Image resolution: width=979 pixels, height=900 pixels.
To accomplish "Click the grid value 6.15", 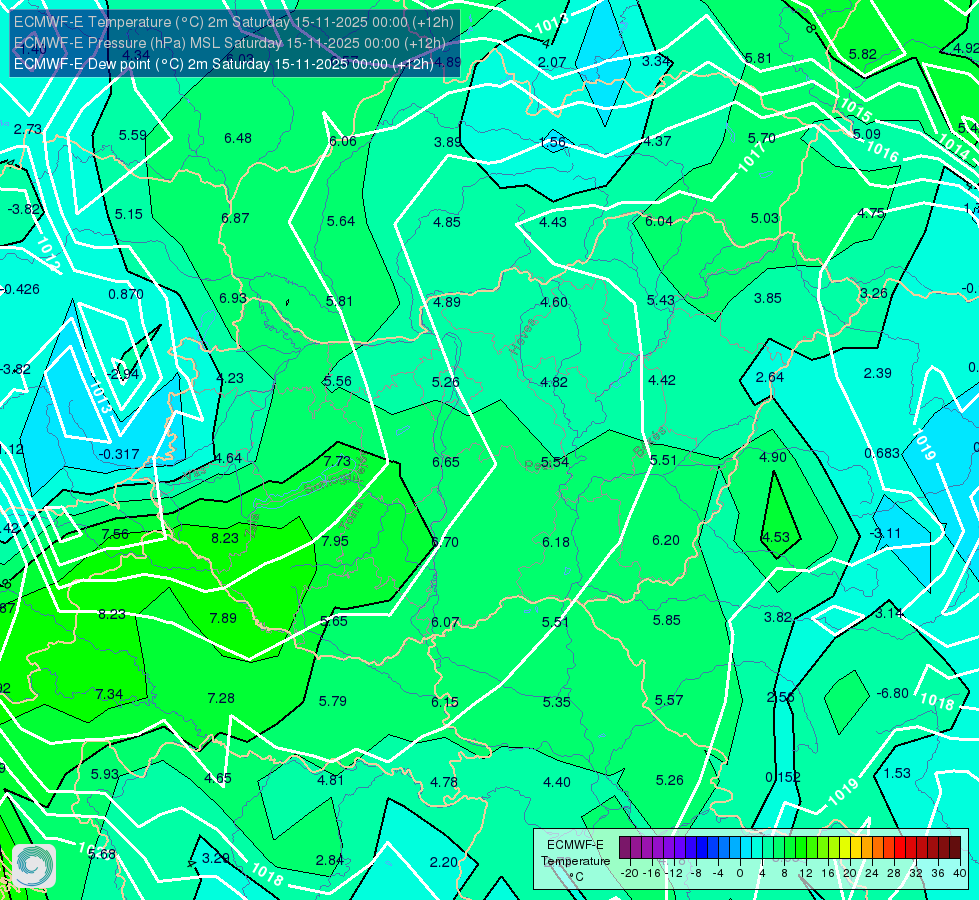I will coord(445,702).
